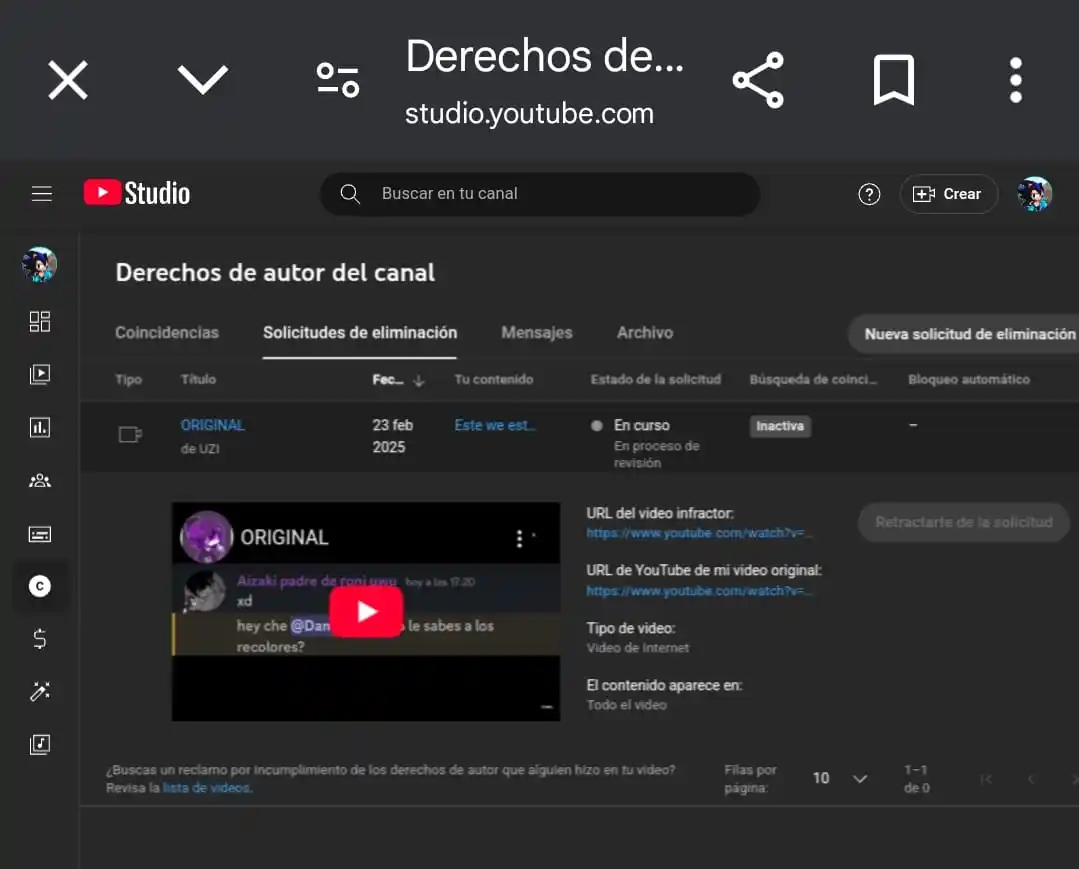Screen dimensions: 1079x869
Task: Click '23 feb 2025' date cell
Action: point(393,436)
